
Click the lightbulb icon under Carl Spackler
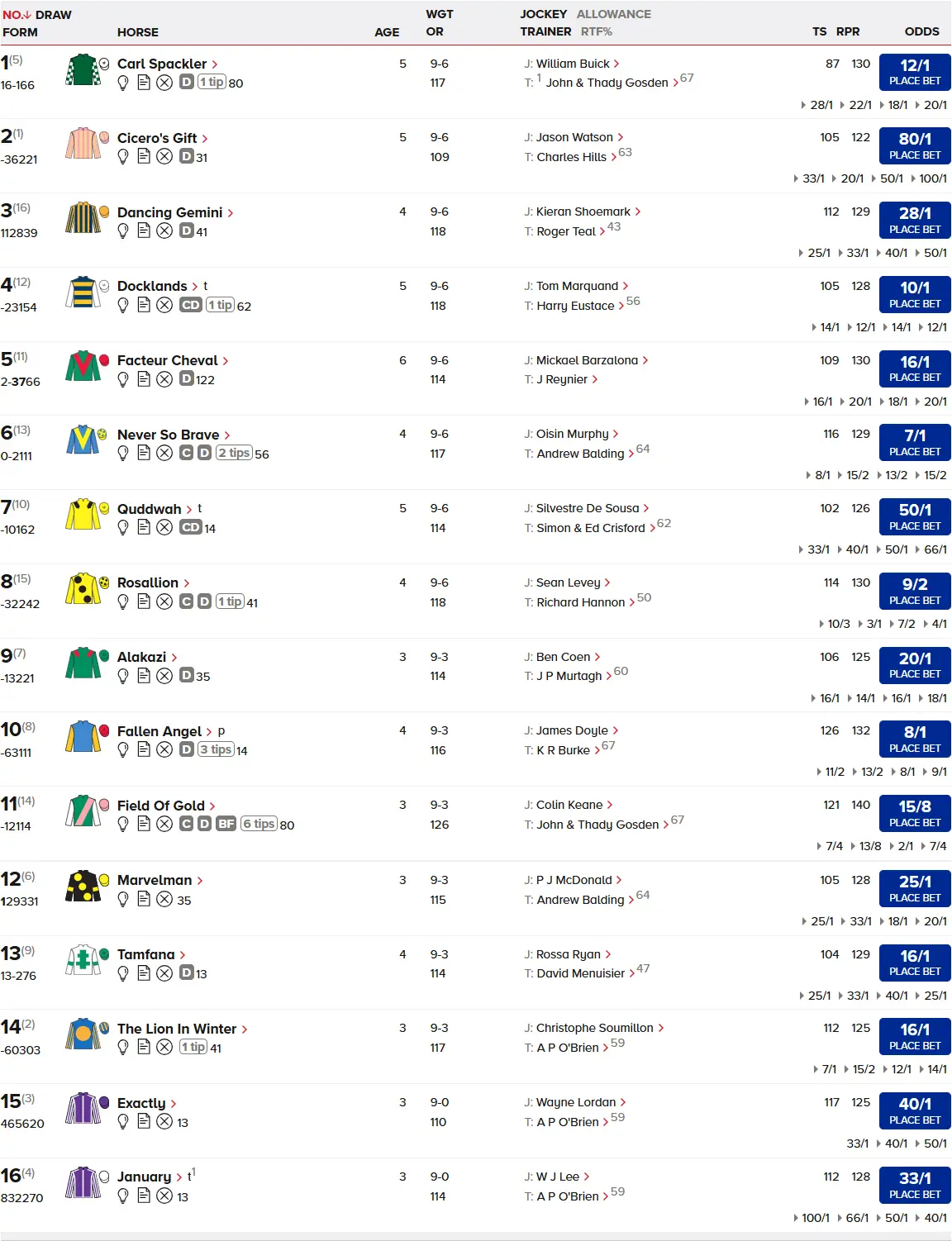(x=123, y=83)
